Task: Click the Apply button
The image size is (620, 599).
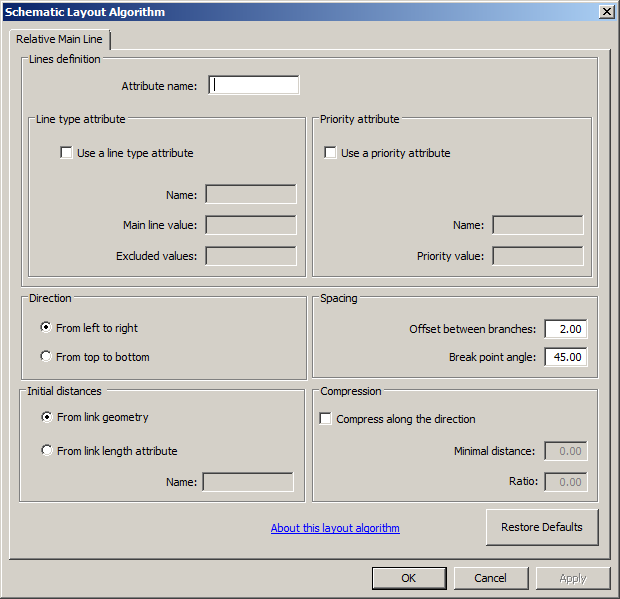Action: click(573, 578)
